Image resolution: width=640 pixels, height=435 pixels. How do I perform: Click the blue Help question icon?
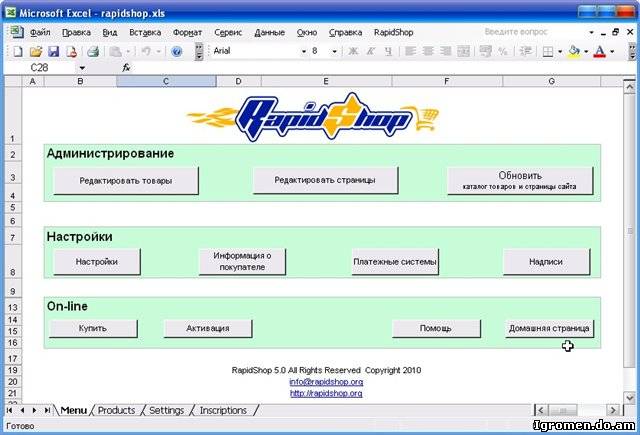[176, 51]
